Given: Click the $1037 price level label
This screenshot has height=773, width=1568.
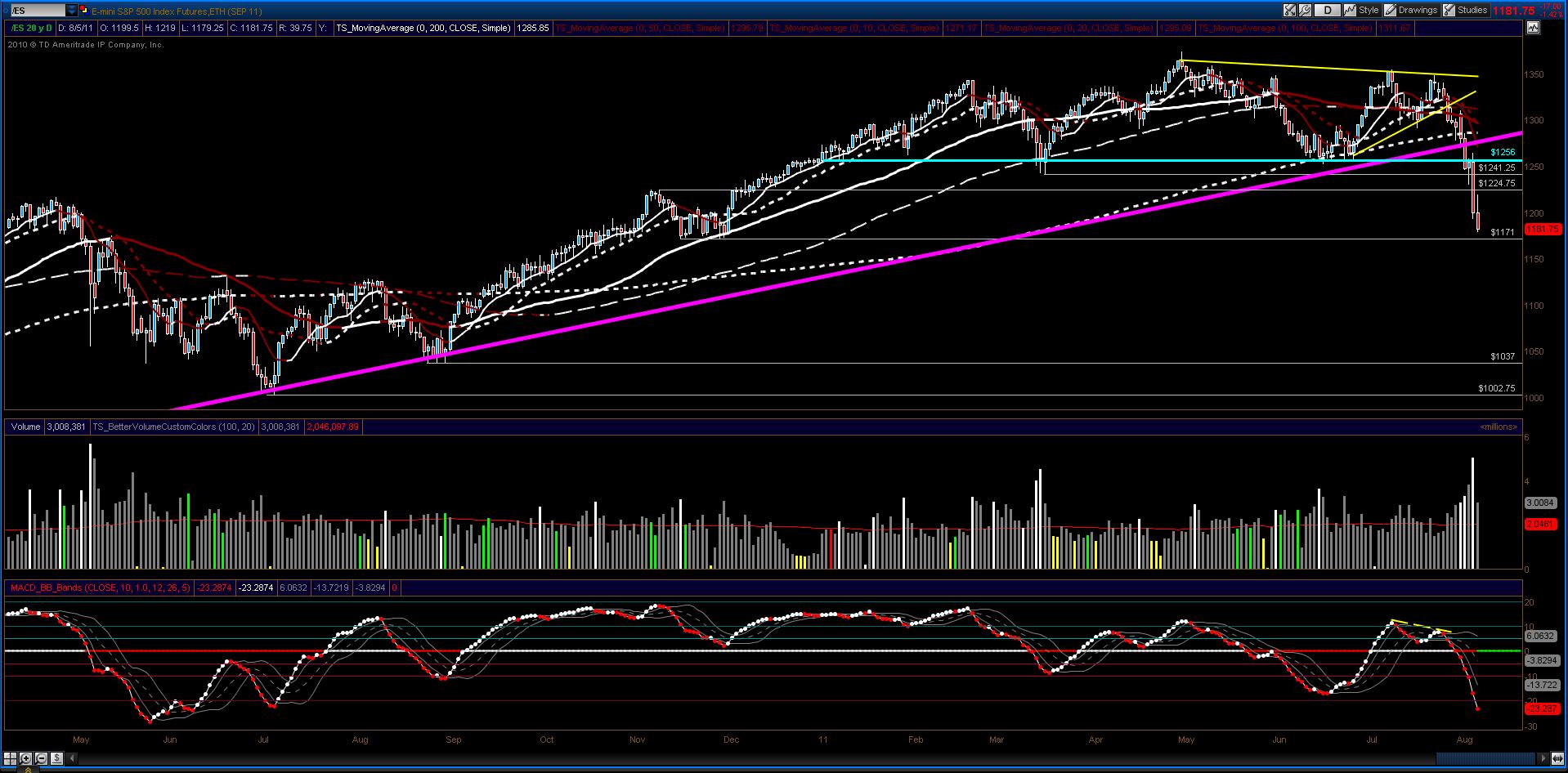Looking at the screenshot, I should pos(1503,356).
